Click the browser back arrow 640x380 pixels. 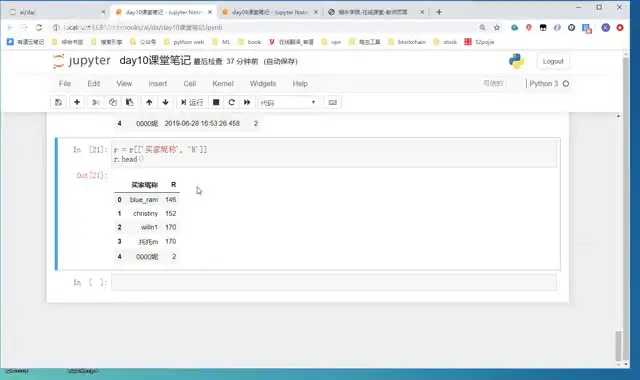point(10,27)
